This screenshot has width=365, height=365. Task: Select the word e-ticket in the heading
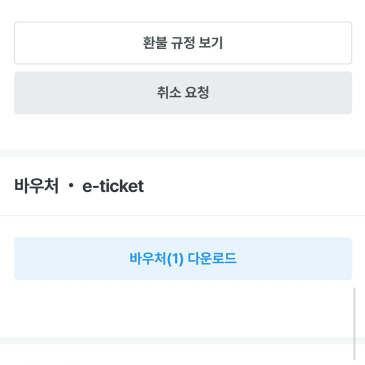click(113, 186)
